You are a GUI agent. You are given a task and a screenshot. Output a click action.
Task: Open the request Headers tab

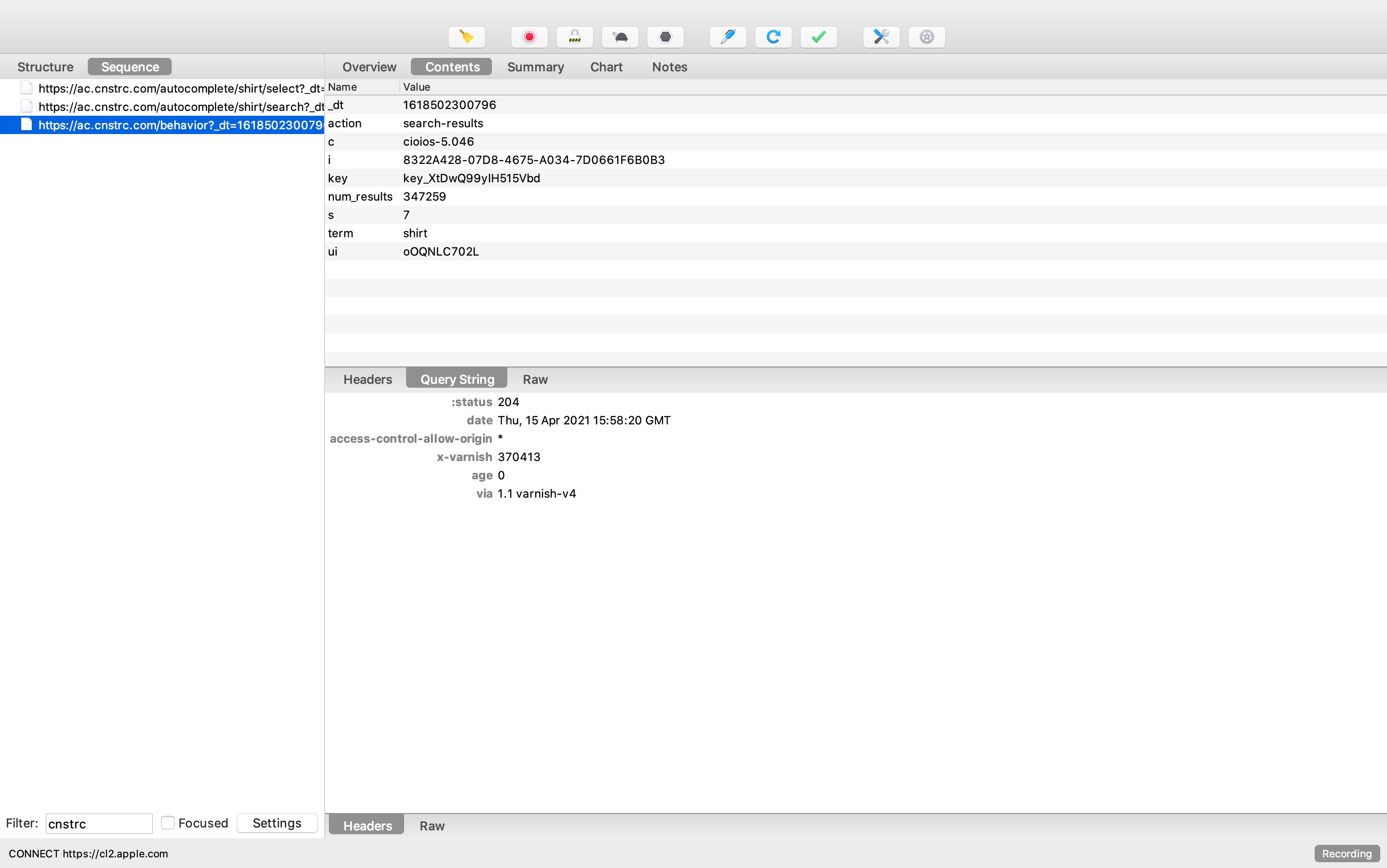367,379
